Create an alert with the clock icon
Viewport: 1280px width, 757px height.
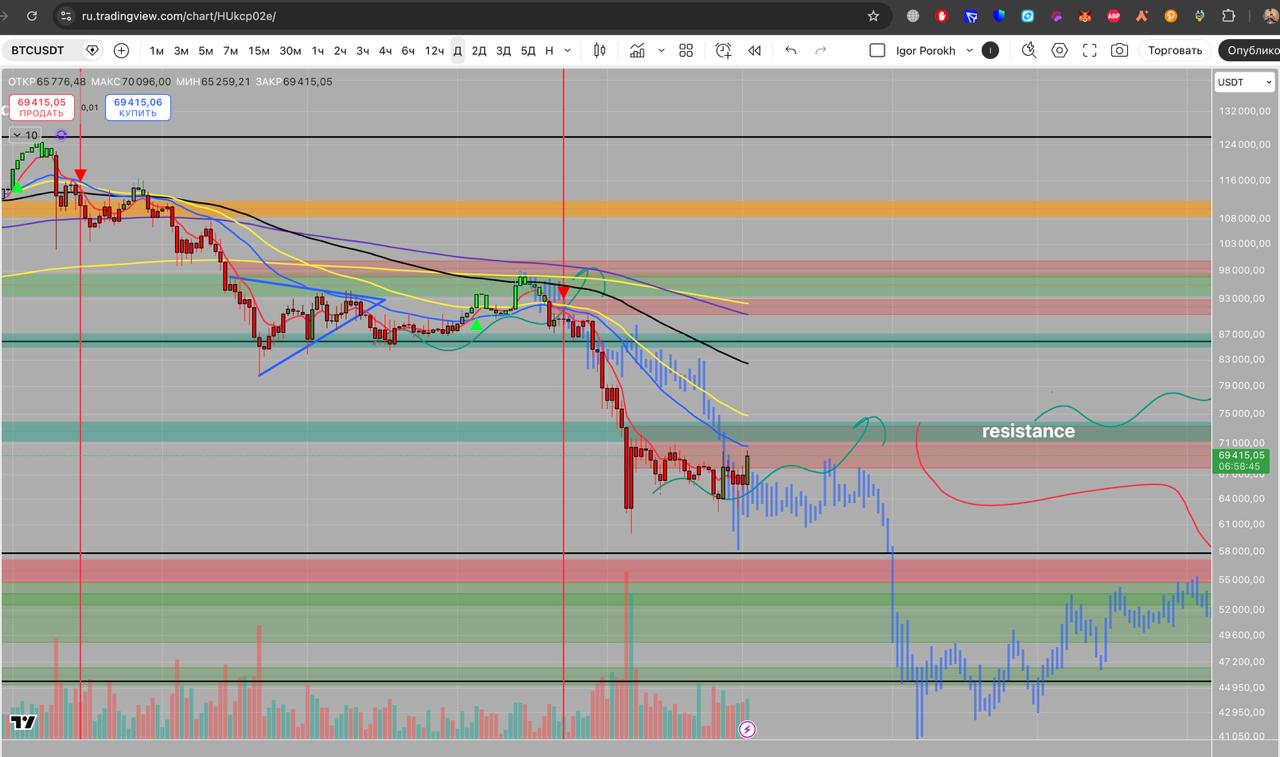click(723, 51)
